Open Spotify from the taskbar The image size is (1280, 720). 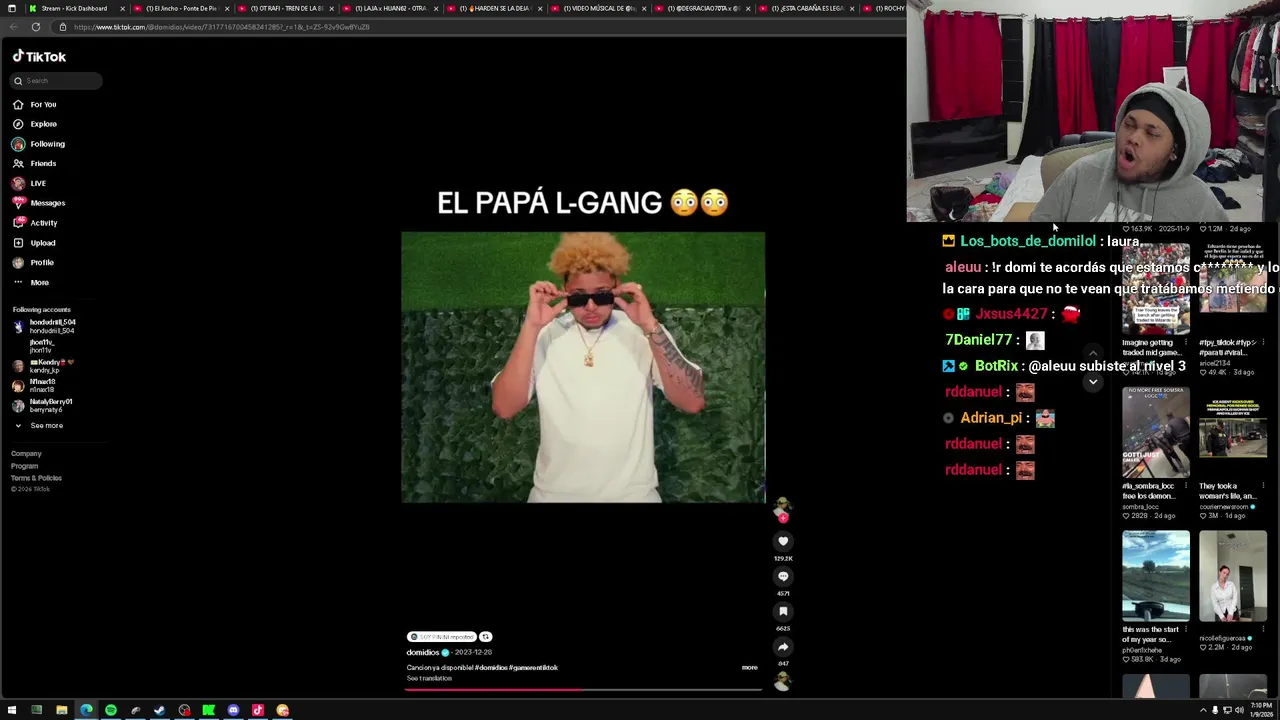[x=110, y=710]
